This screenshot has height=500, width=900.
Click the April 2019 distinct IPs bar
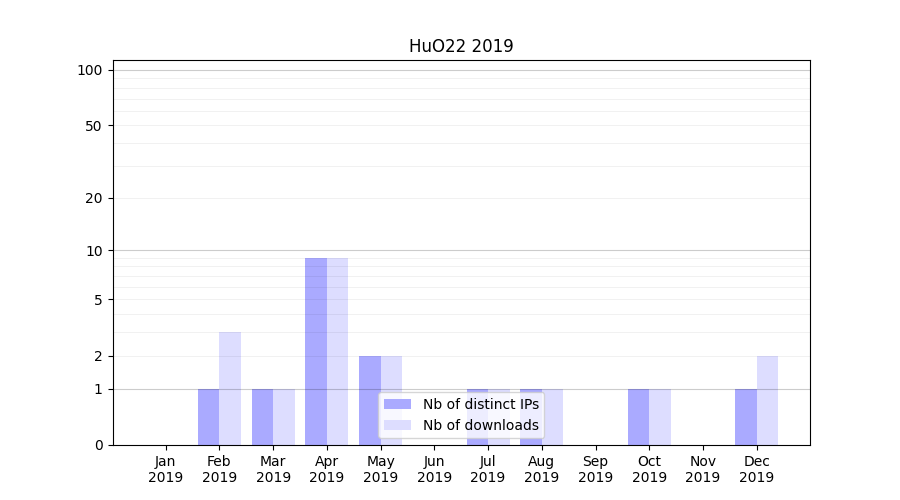point(316,351)
